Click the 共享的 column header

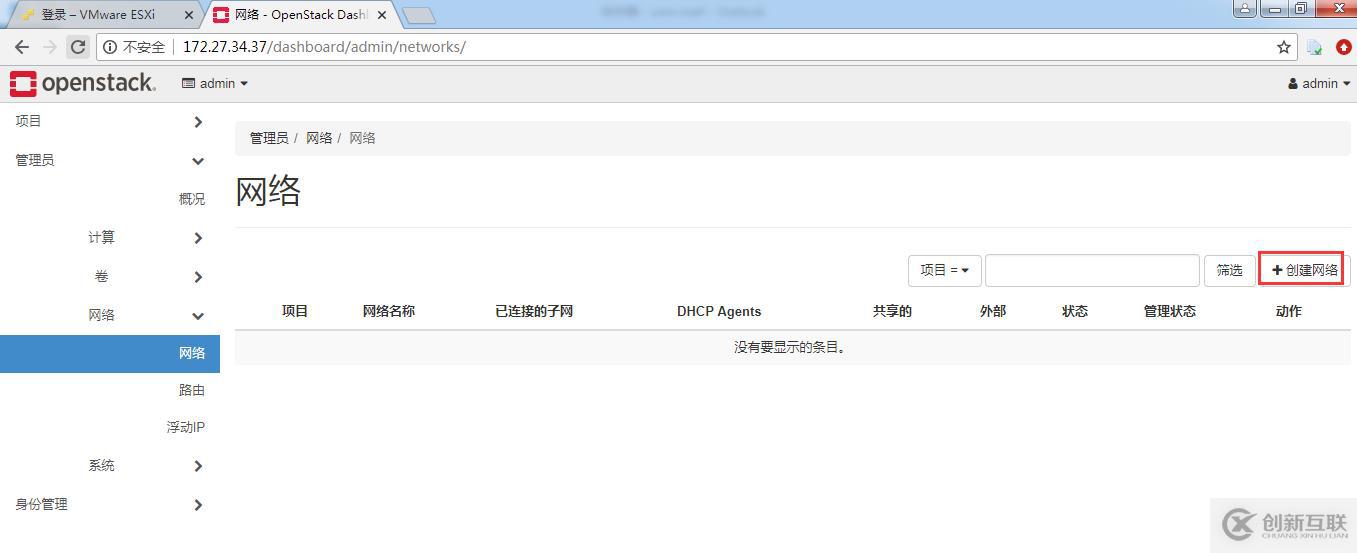click(892, 311)
